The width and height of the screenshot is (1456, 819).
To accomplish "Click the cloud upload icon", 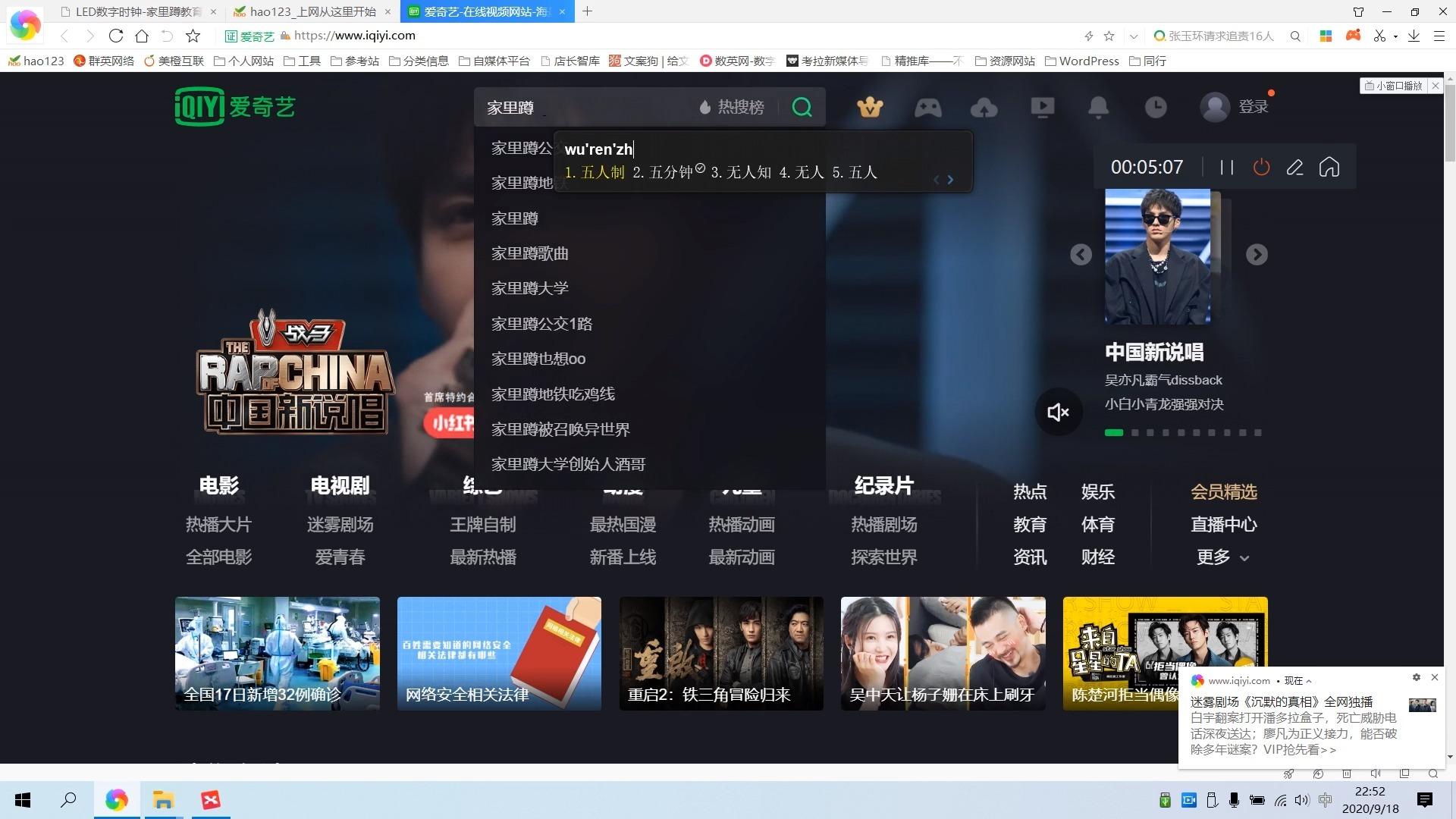I will [x=984, y=107].
